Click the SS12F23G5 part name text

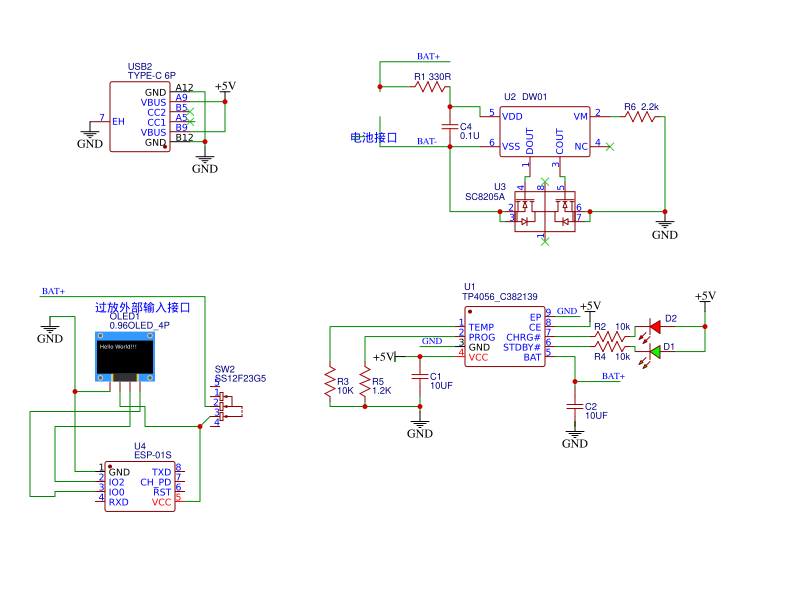point(240,379)
